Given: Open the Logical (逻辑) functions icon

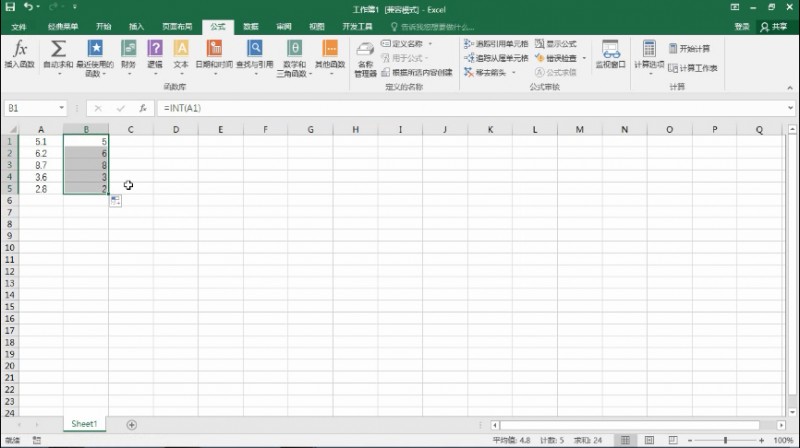Looking at the screenshot, I should 155,48.
